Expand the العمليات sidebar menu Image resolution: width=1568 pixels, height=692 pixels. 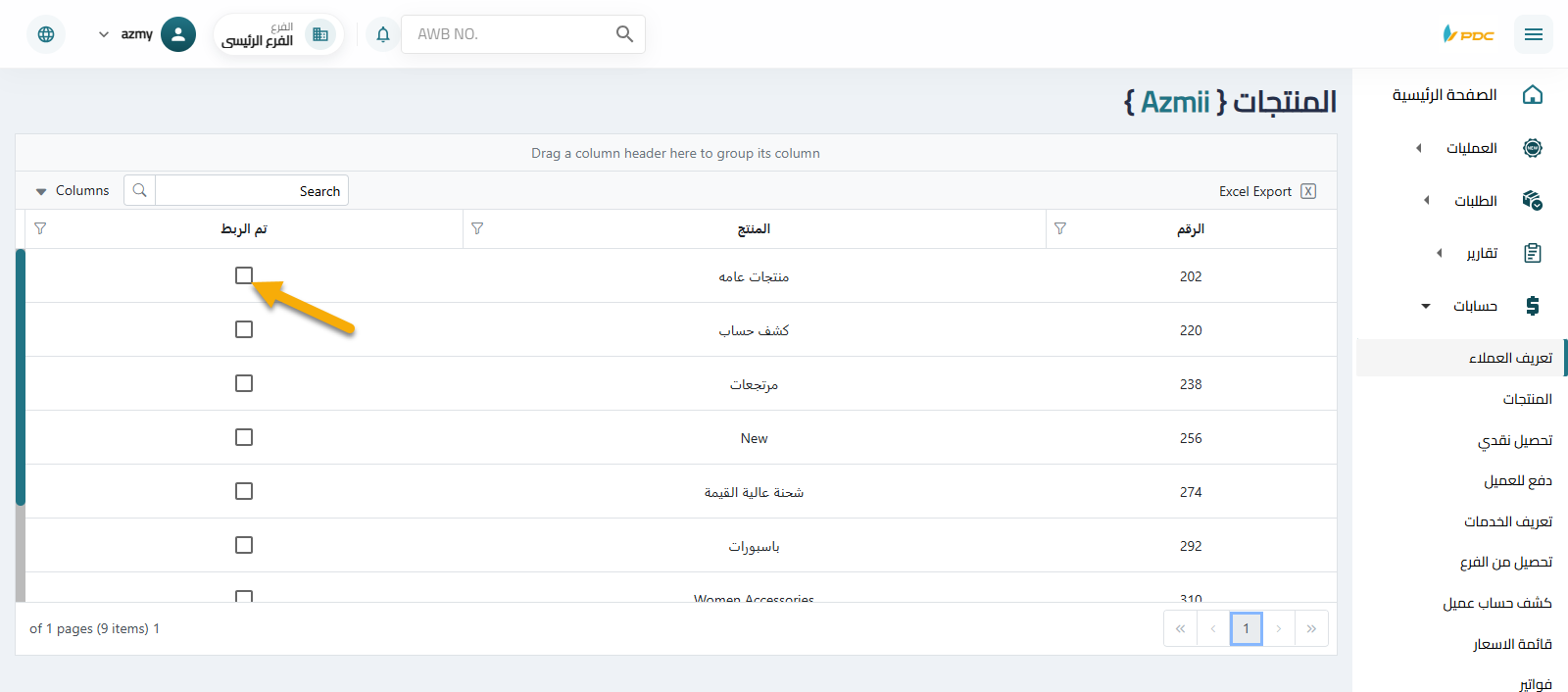point(1471,148)
